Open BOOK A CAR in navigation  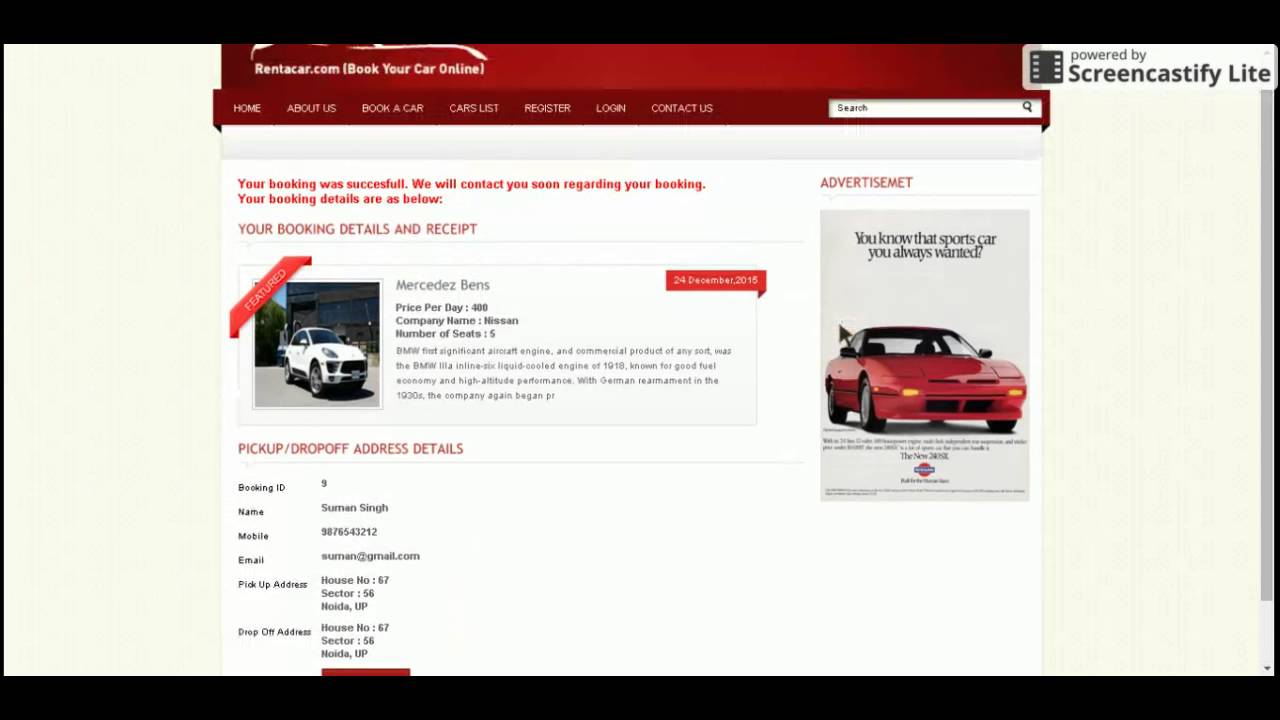[x=392, y=108]
